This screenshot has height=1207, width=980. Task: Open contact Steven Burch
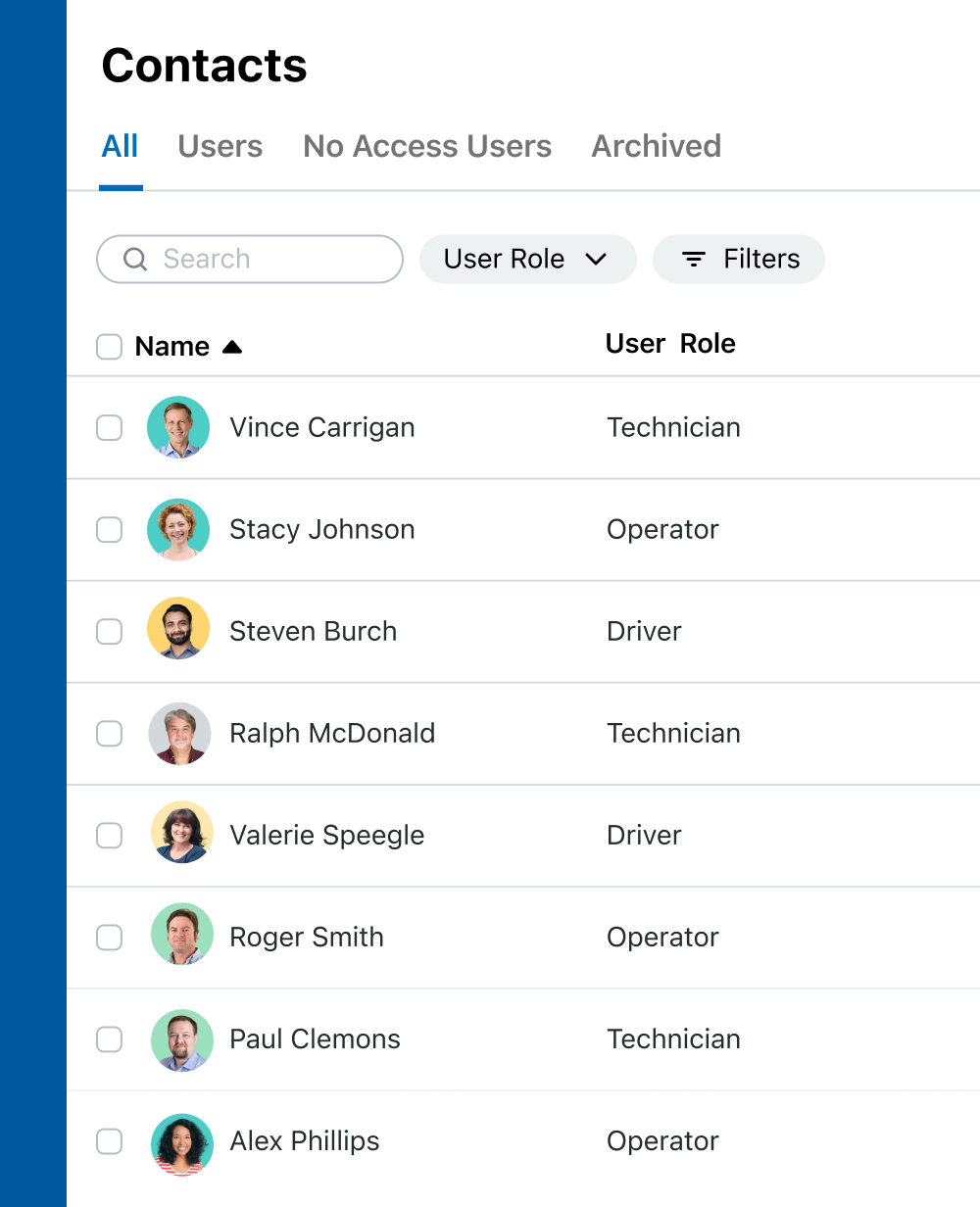[314, 631]
